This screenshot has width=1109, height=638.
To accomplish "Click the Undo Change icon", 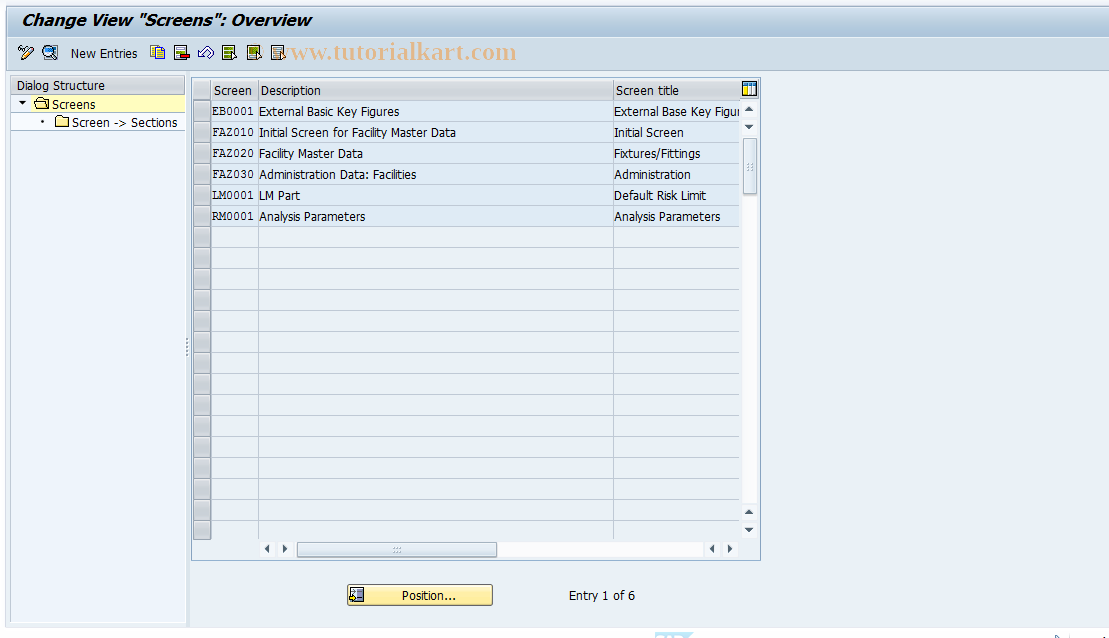I will [x=206, y=52].
